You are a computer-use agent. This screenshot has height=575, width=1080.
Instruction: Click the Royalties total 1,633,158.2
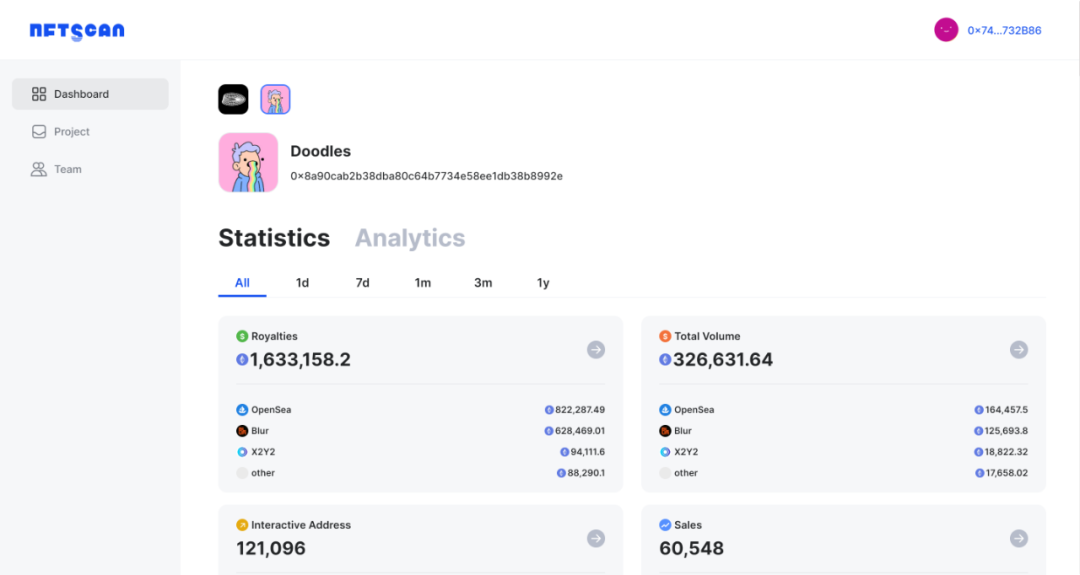300,359
